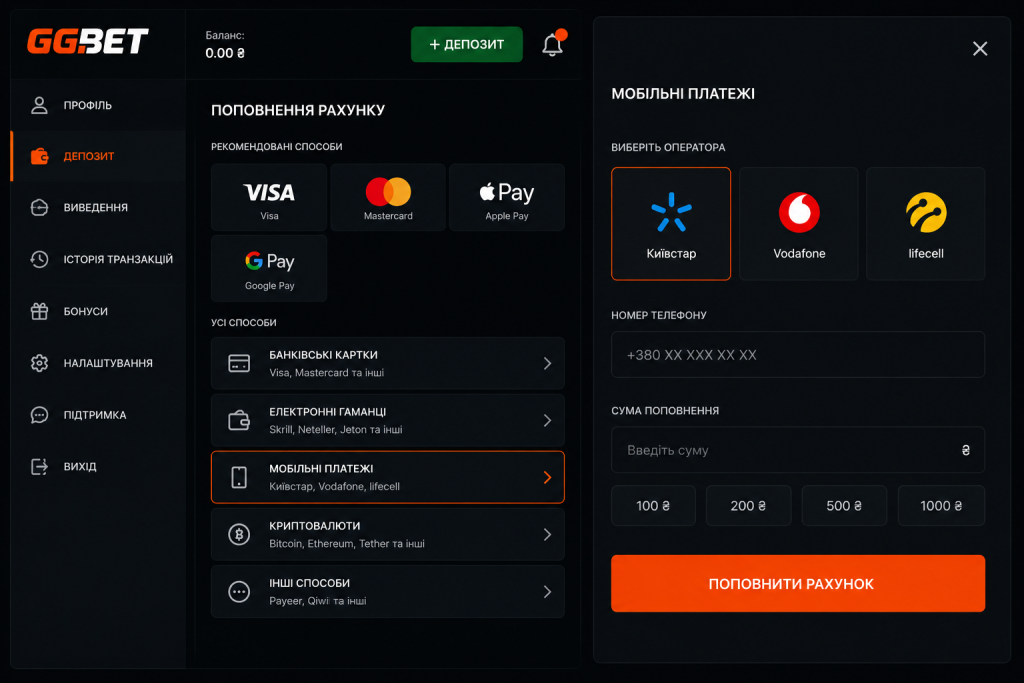Expand МОБІЛЬНІ ПЛАТЕЖІ chevron
The width and height of the screenshot is (1024, 683).
(547, 477)
